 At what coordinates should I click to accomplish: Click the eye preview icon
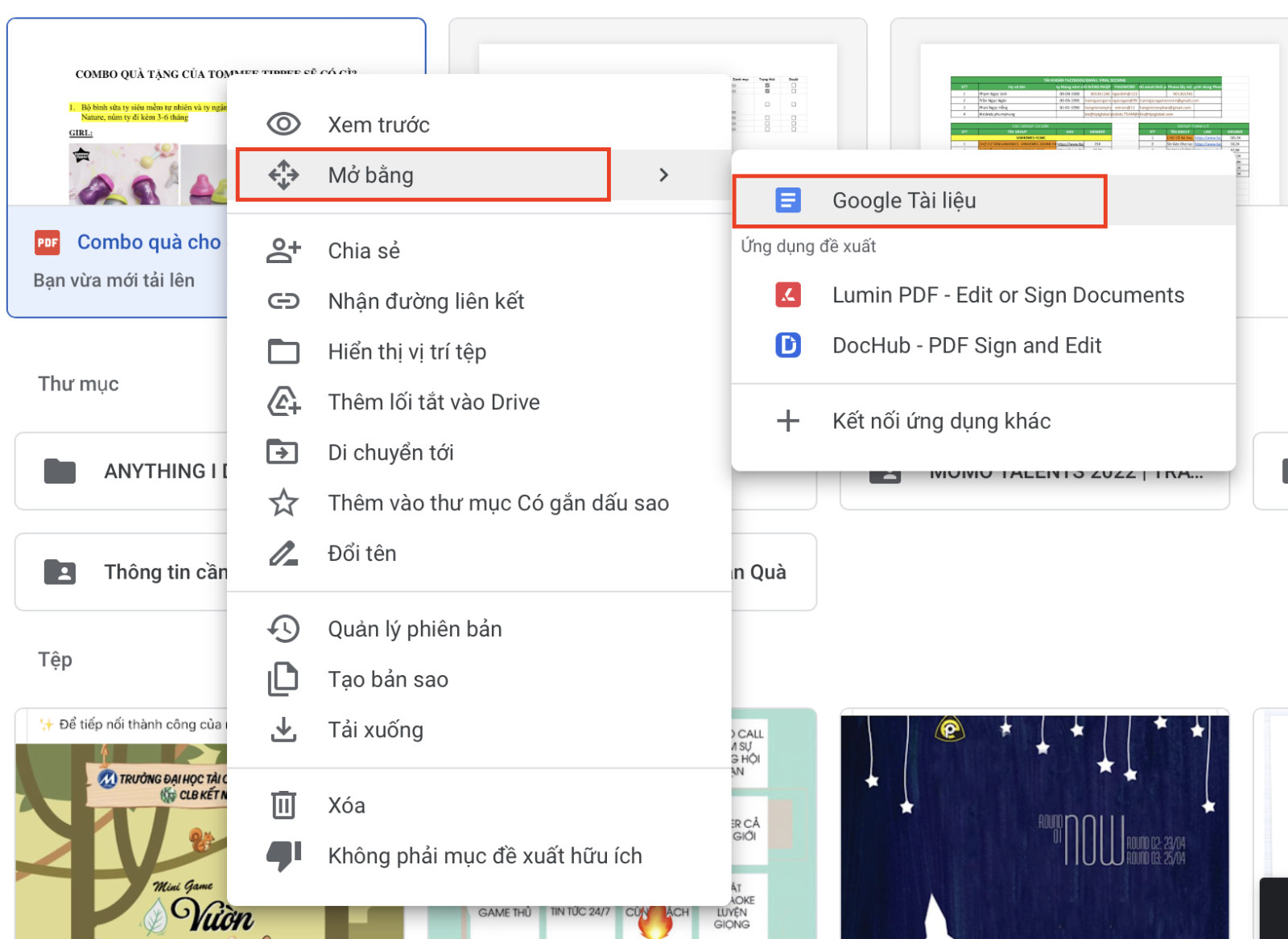(x=283, y=124)
